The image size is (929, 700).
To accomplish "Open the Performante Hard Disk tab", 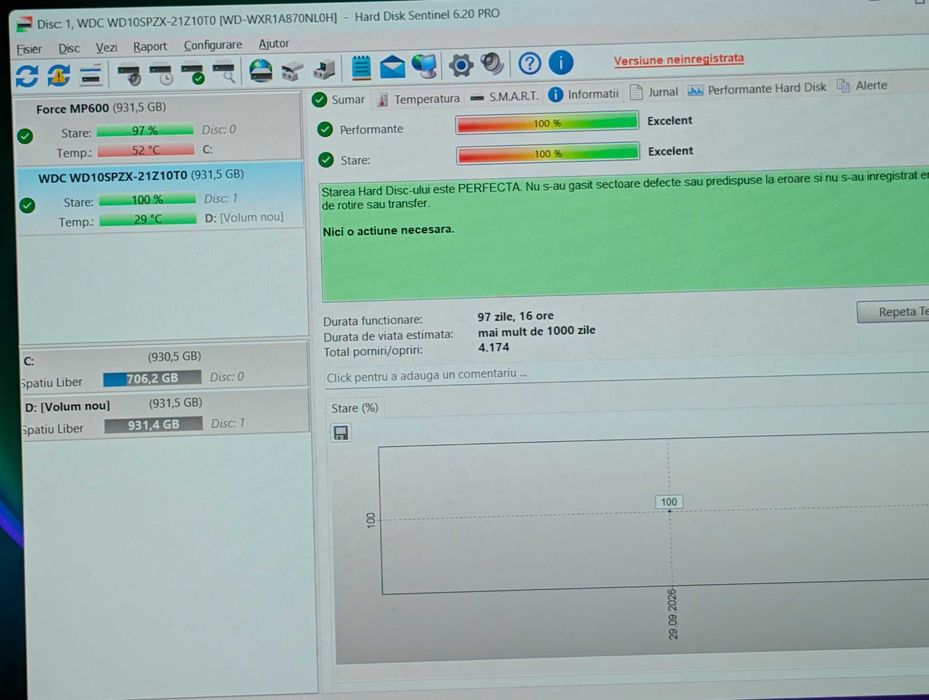I will coord(757,90).
